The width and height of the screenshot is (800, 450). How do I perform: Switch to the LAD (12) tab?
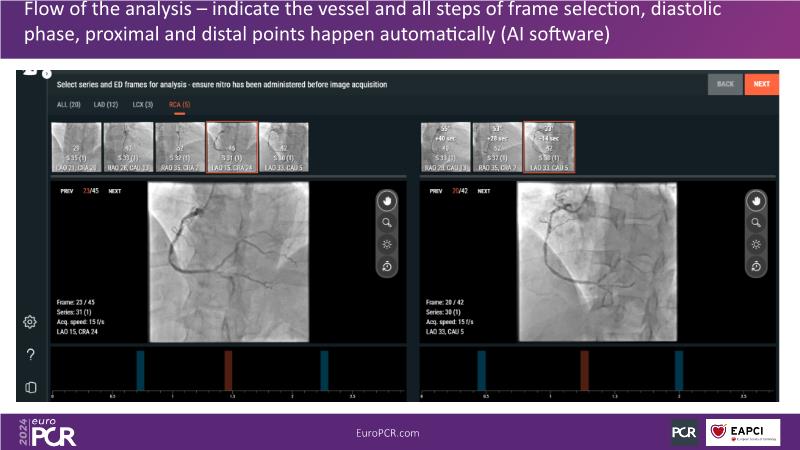coord(106,105)
